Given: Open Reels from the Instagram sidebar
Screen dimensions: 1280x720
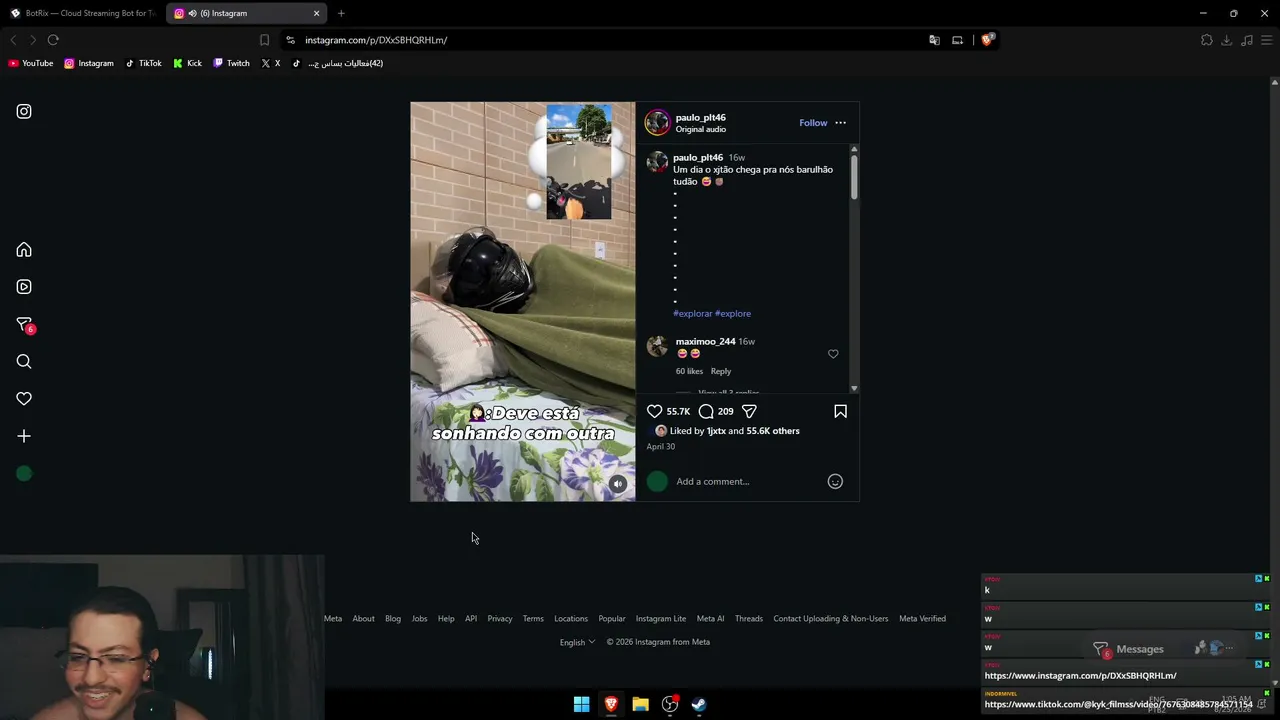Looking at the screenshot, I should pos(24,287).
